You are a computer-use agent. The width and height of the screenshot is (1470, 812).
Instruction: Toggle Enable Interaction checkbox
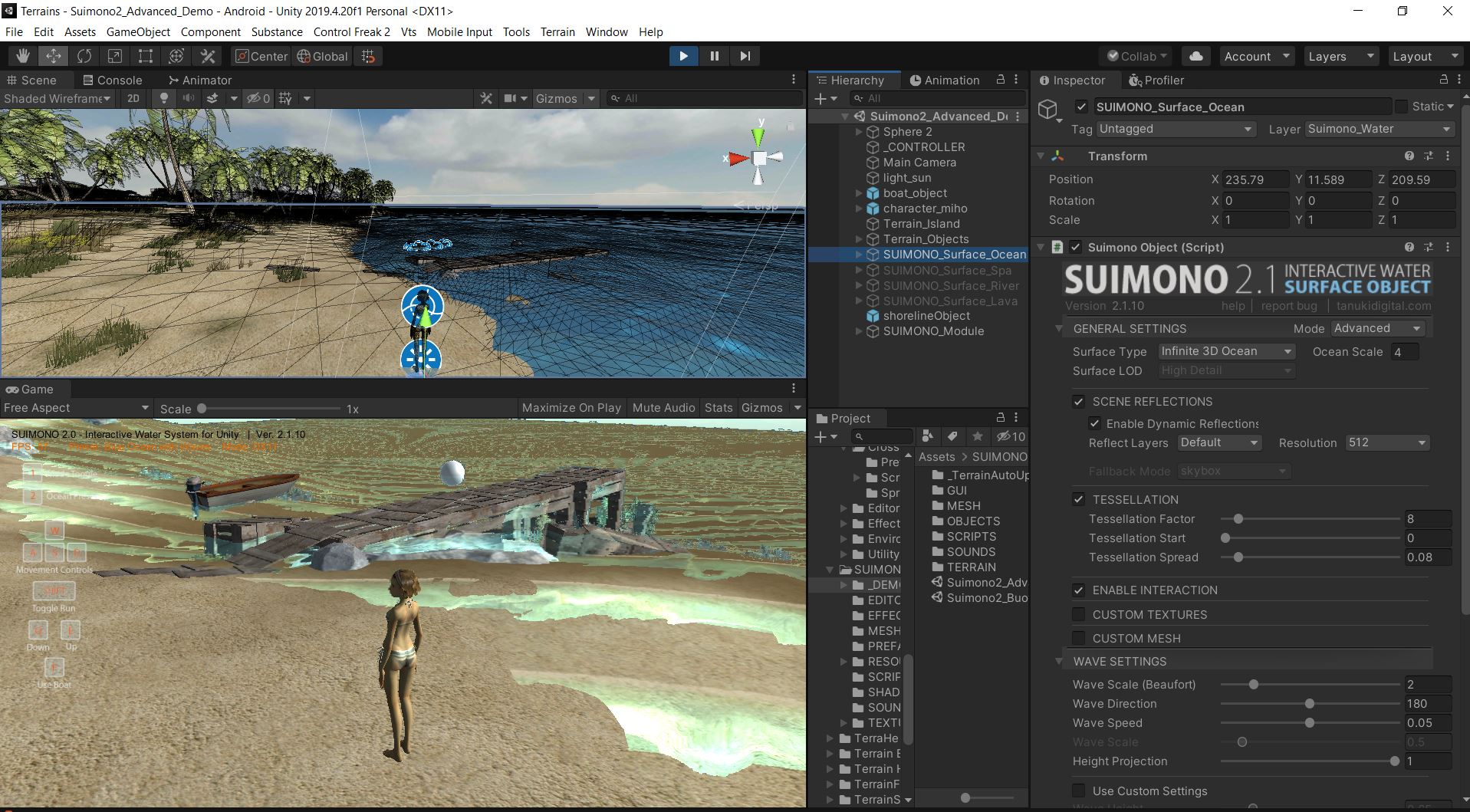pyautogui.click(x=1078, y=590)
